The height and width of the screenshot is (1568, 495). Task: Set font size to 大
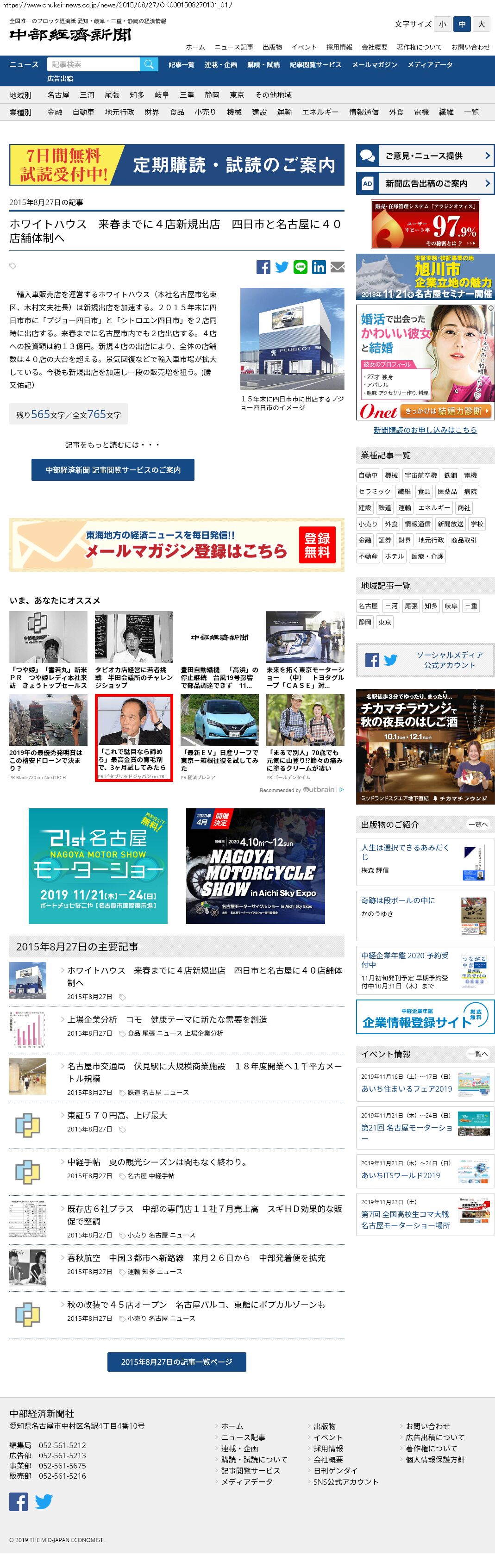pos(482,25)
